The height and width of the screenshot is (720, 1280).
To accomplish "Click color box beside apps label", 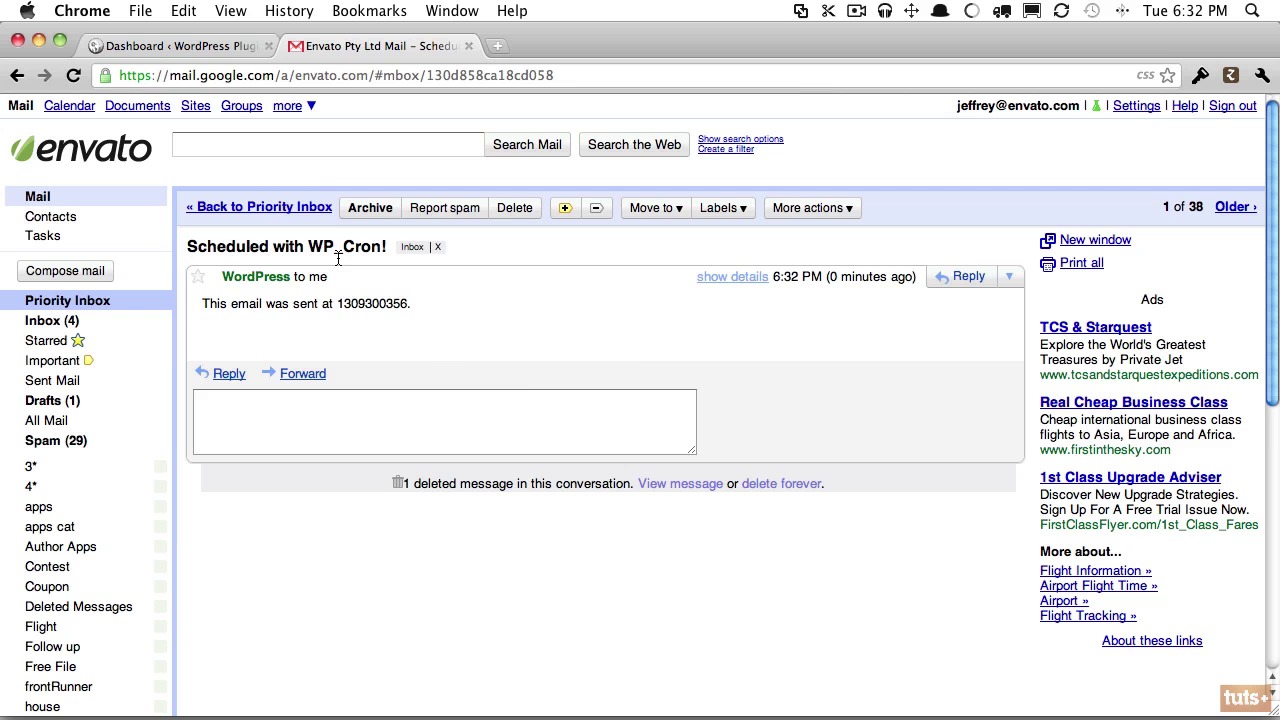I will coord(160,507).
